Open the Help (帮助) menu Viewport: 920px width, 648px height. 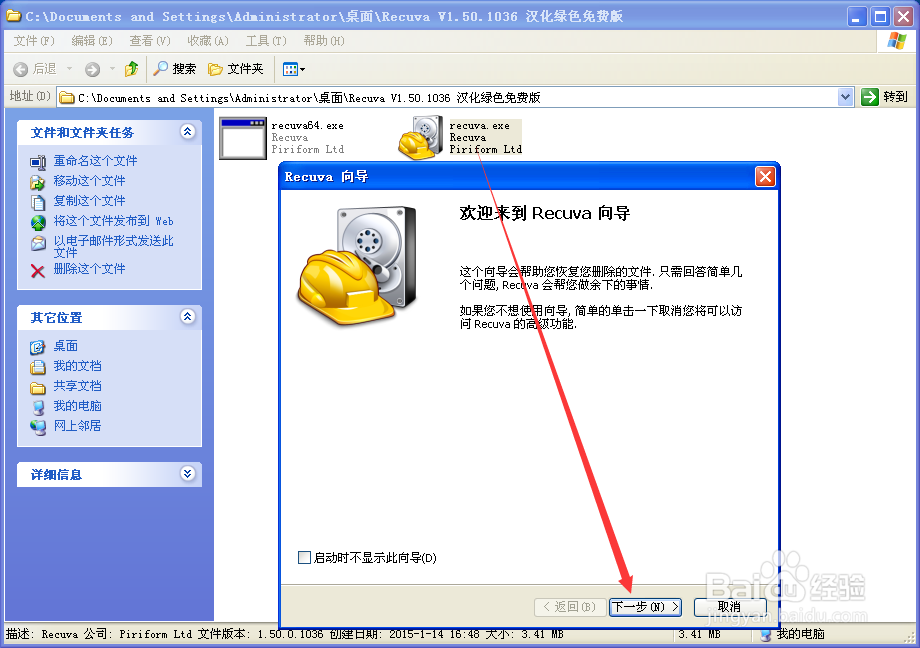(324, 40)
